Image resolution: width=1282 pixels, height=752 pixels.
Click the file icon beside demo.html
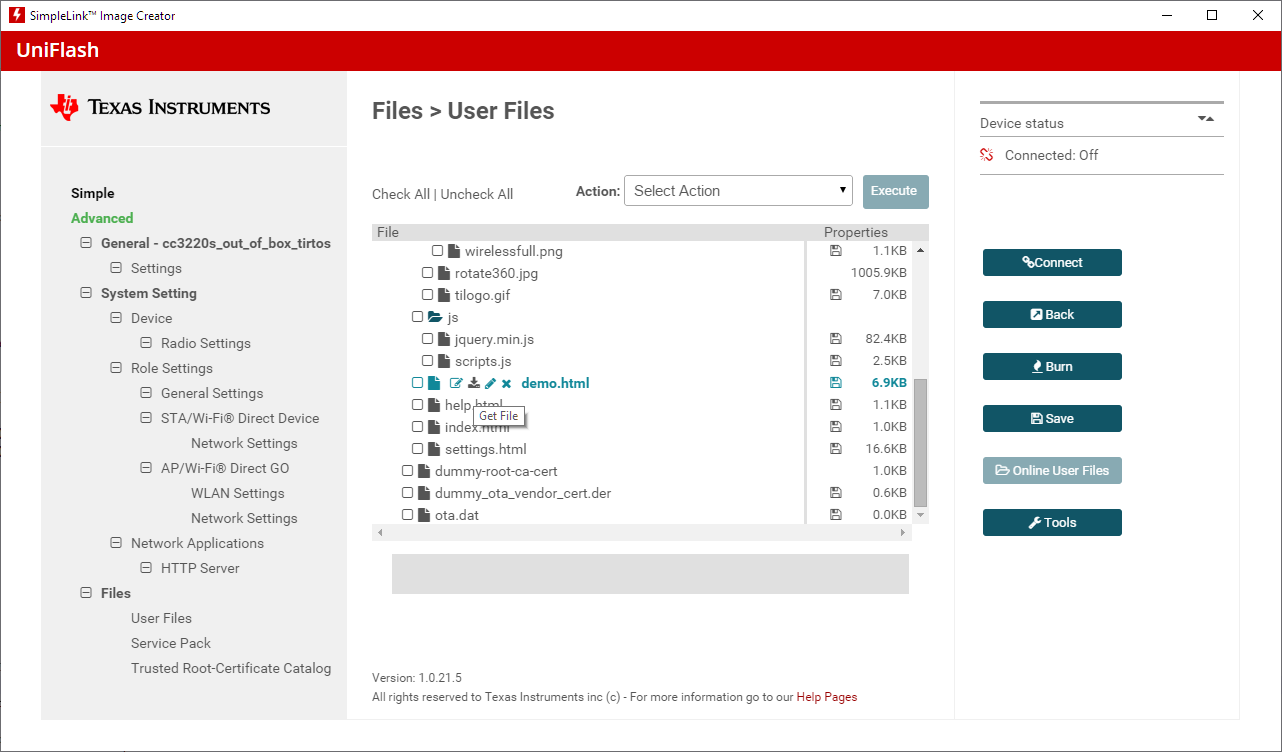tap(434, 383)
